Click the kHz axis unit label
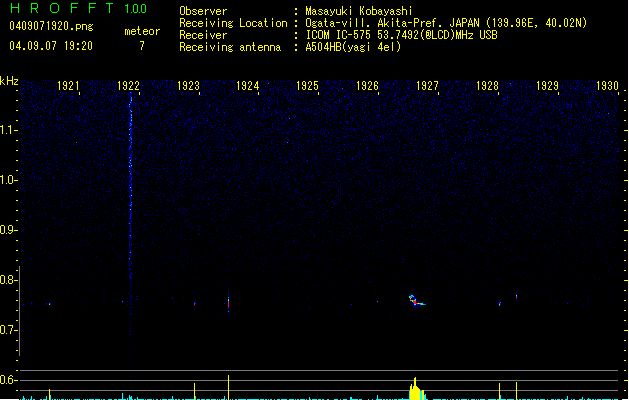Screen dimensions: 629x400 9,81
